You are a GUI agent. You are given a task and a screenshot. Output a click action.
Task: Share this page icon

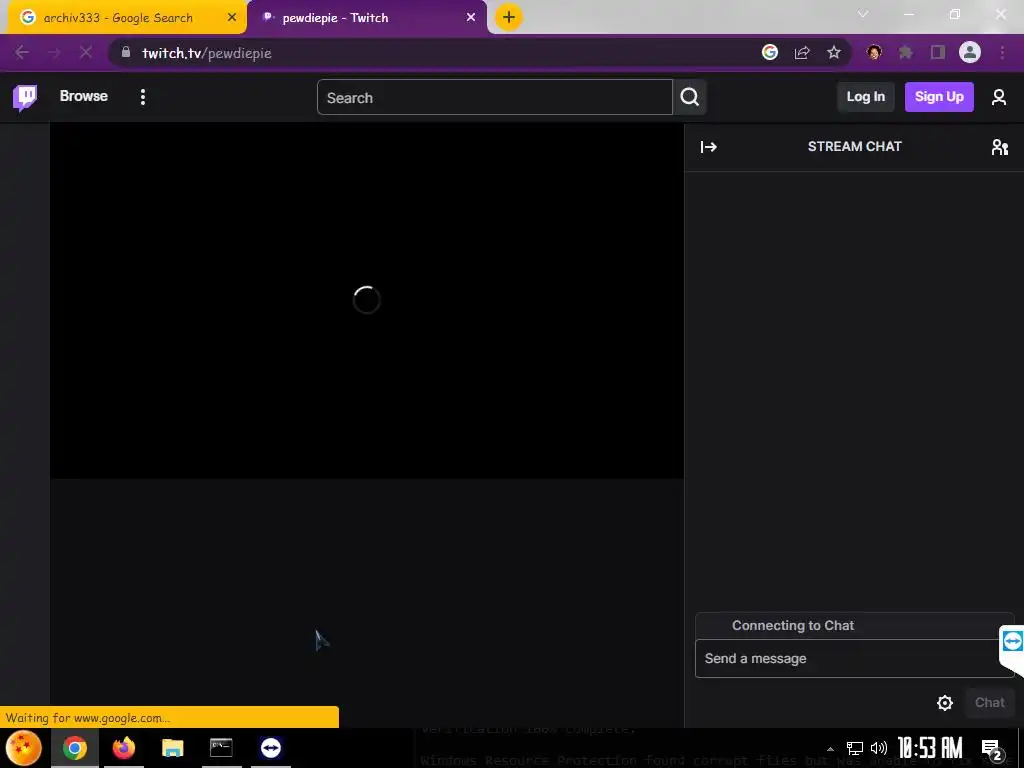click(x=802, y=53)
